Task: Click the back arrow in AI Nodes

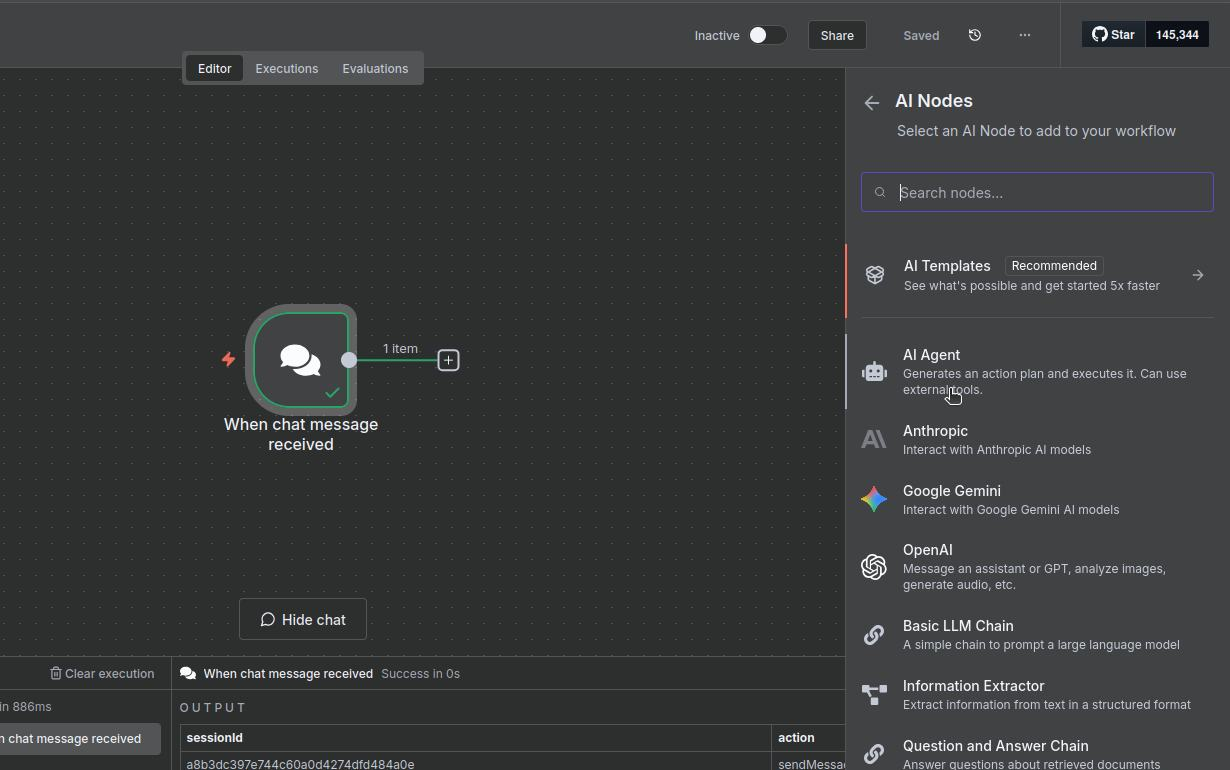Action: pyautogui.click(x=872, y=103)
